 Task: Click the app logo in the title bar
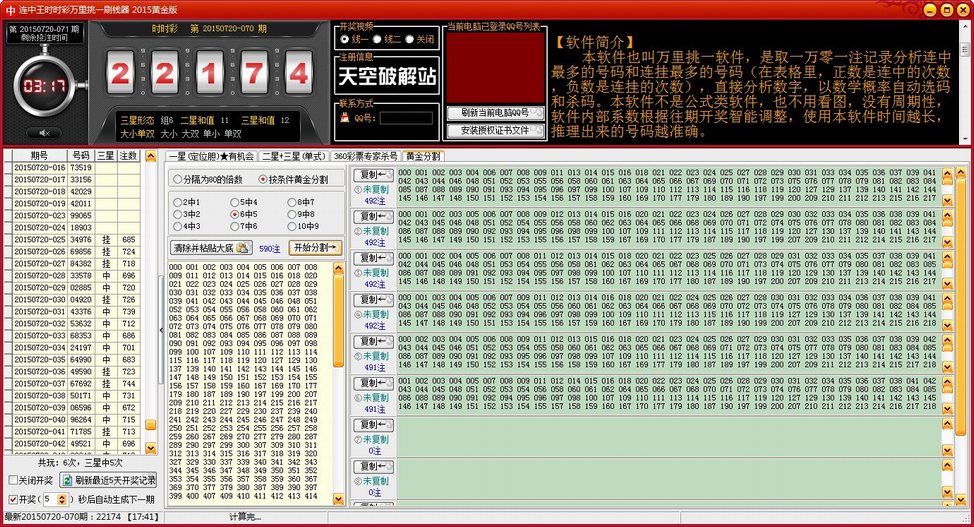tap(8, 8)
